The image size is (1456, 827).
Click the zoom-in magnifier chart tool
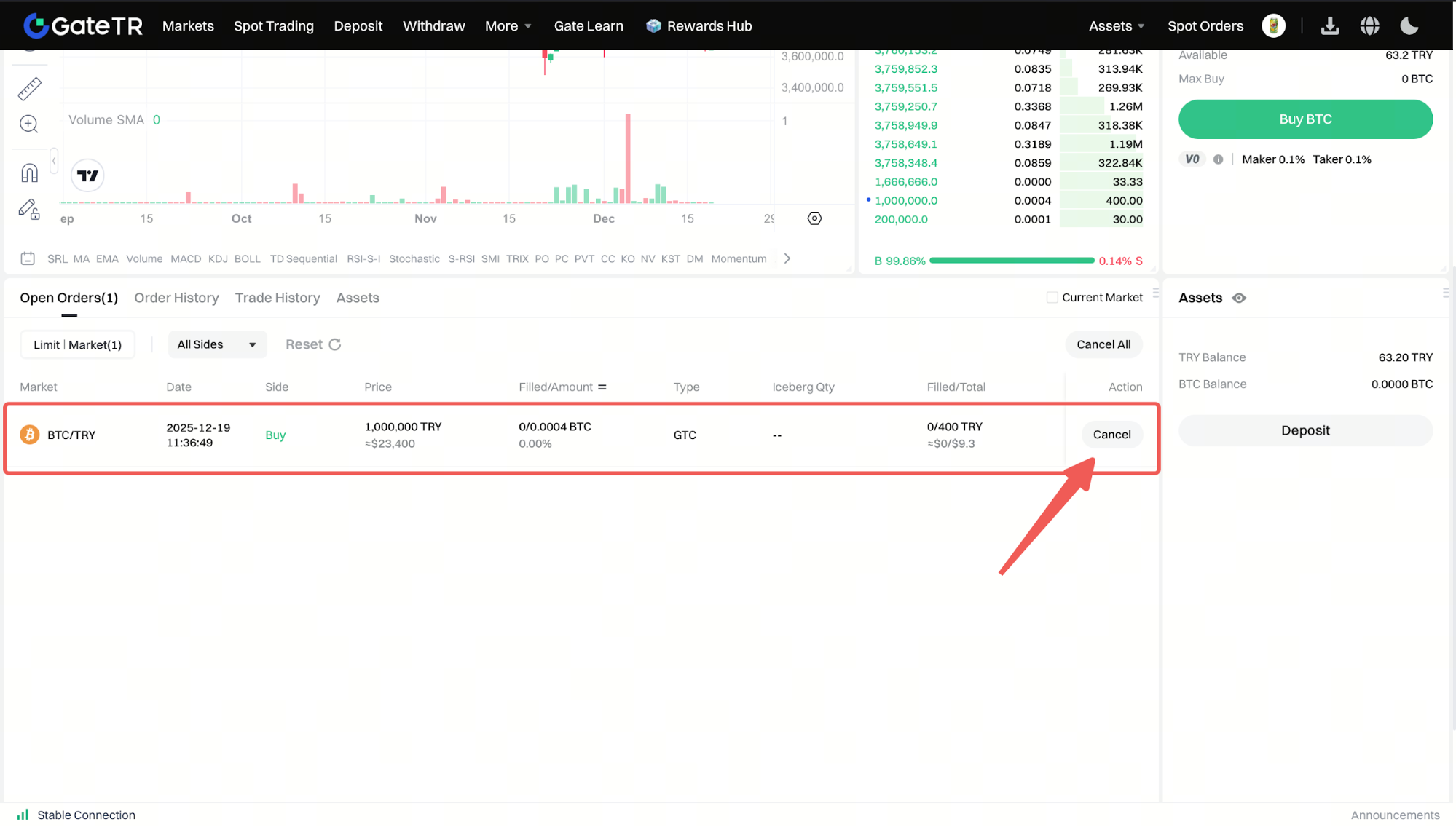click(29, 124)
